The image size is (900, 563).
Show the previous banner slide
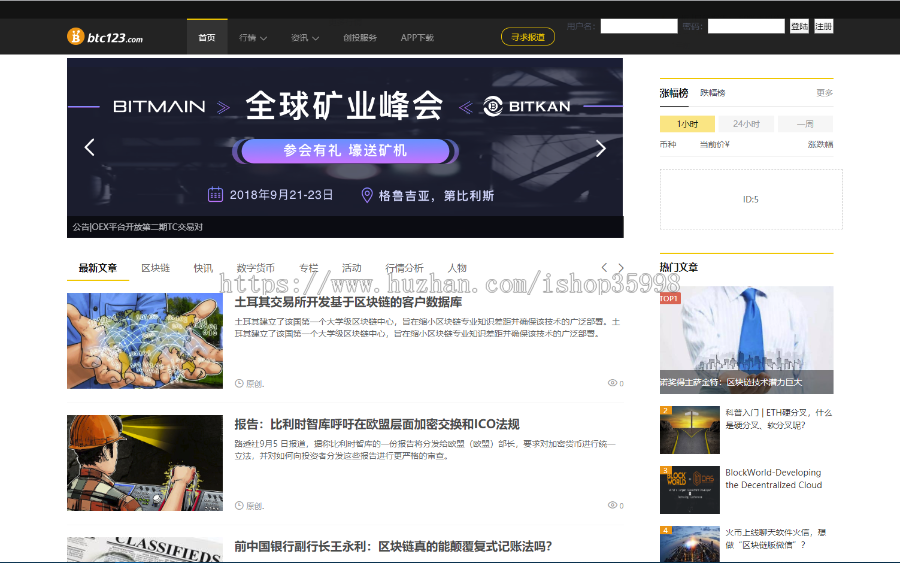point(90,147)
